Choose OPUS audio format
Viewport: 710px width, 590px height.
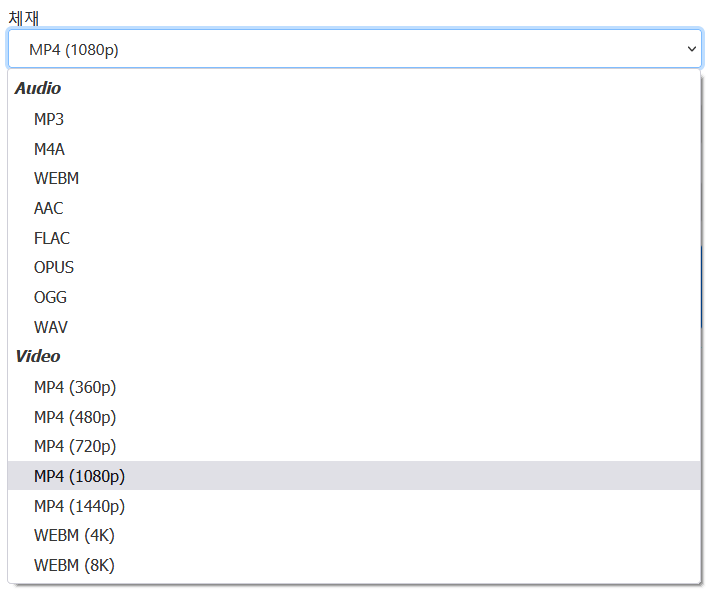coord(354,268)
